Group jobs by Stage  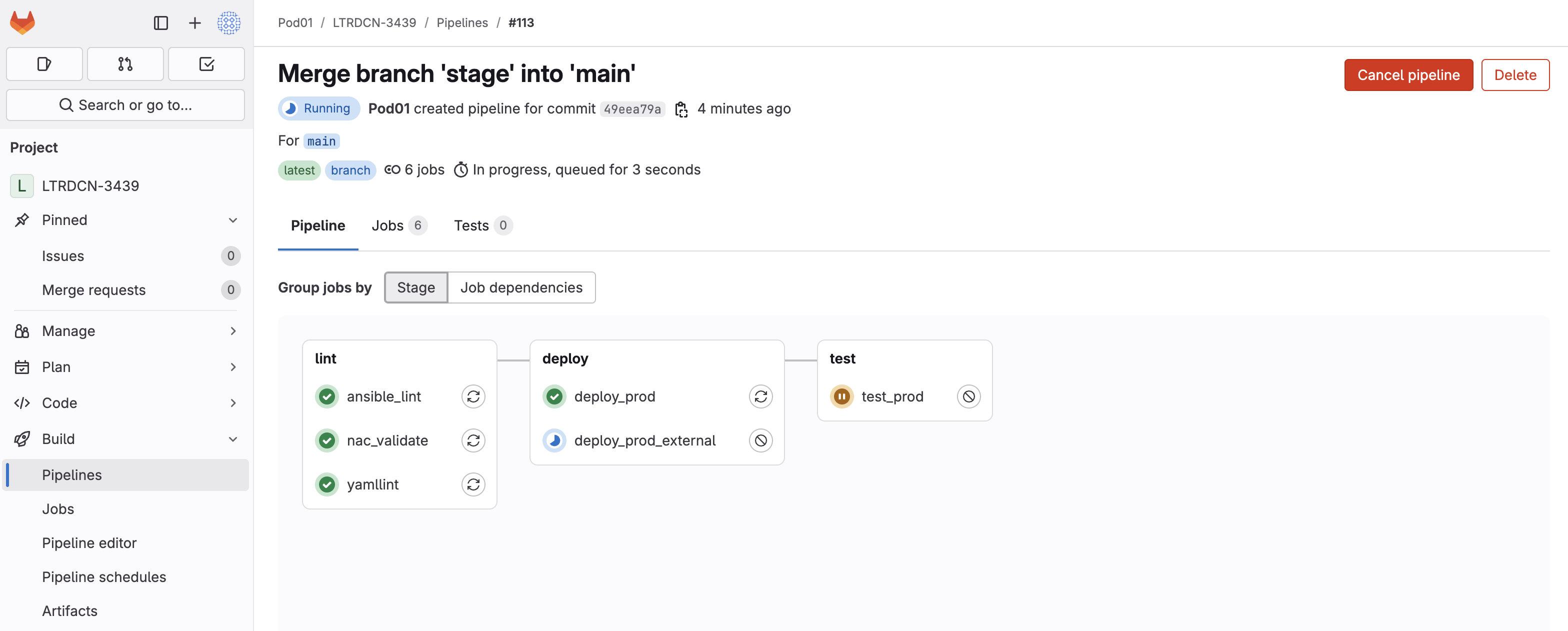(415, 288)
